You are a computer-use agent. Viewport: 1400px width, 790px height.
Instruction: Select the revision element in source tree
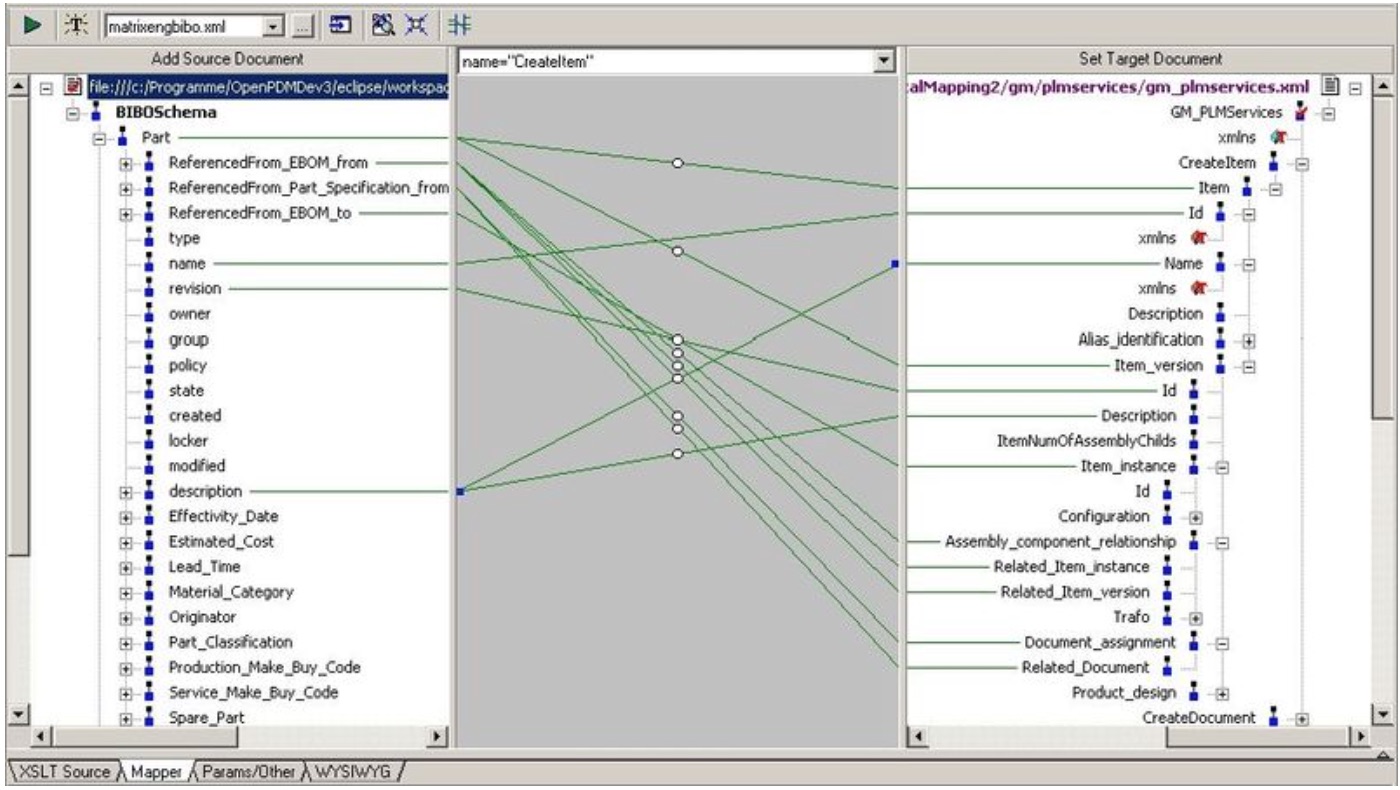[195, 289]
